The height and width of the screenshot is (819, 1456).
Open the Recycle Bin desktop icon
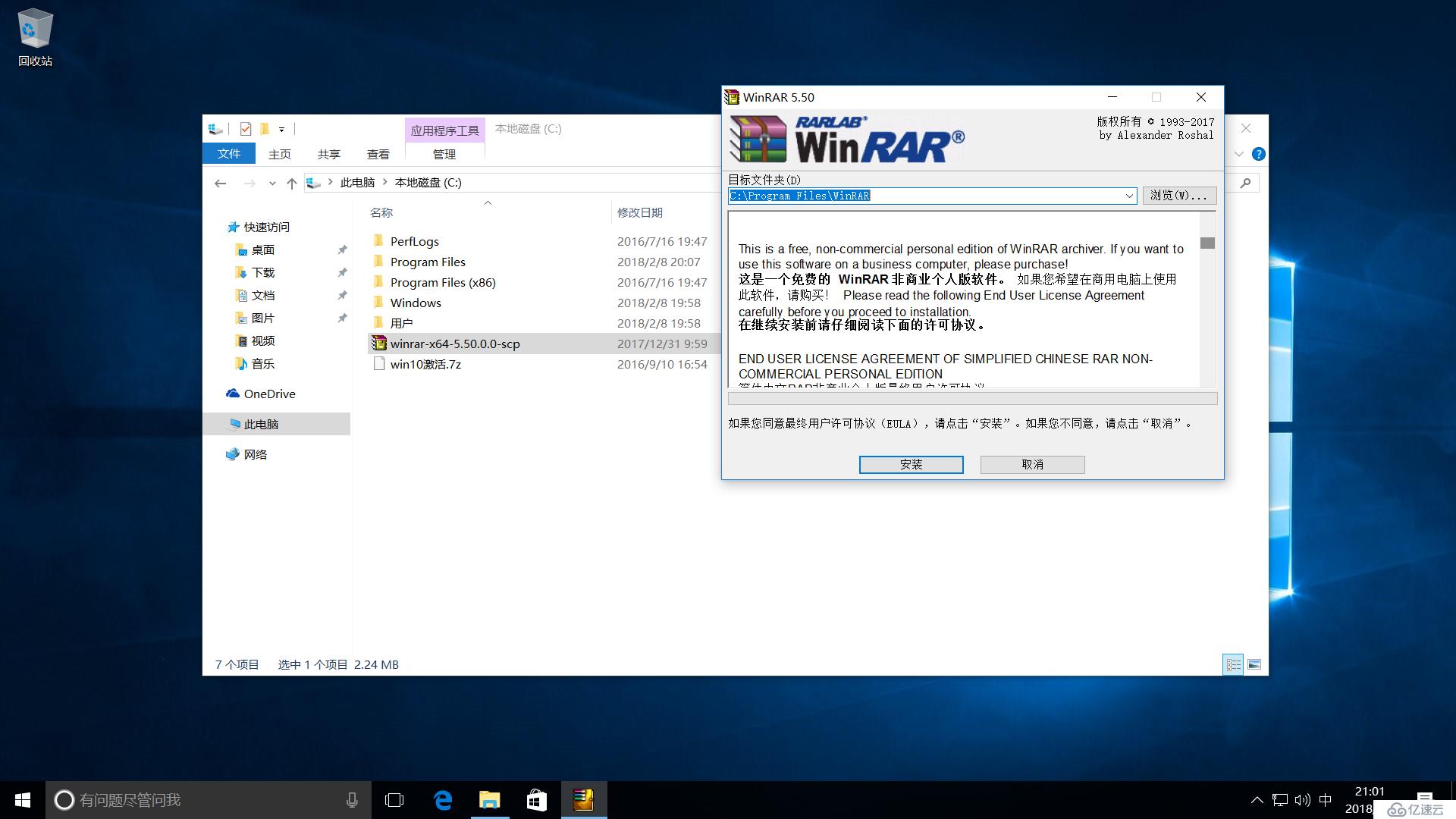[35, 38]
